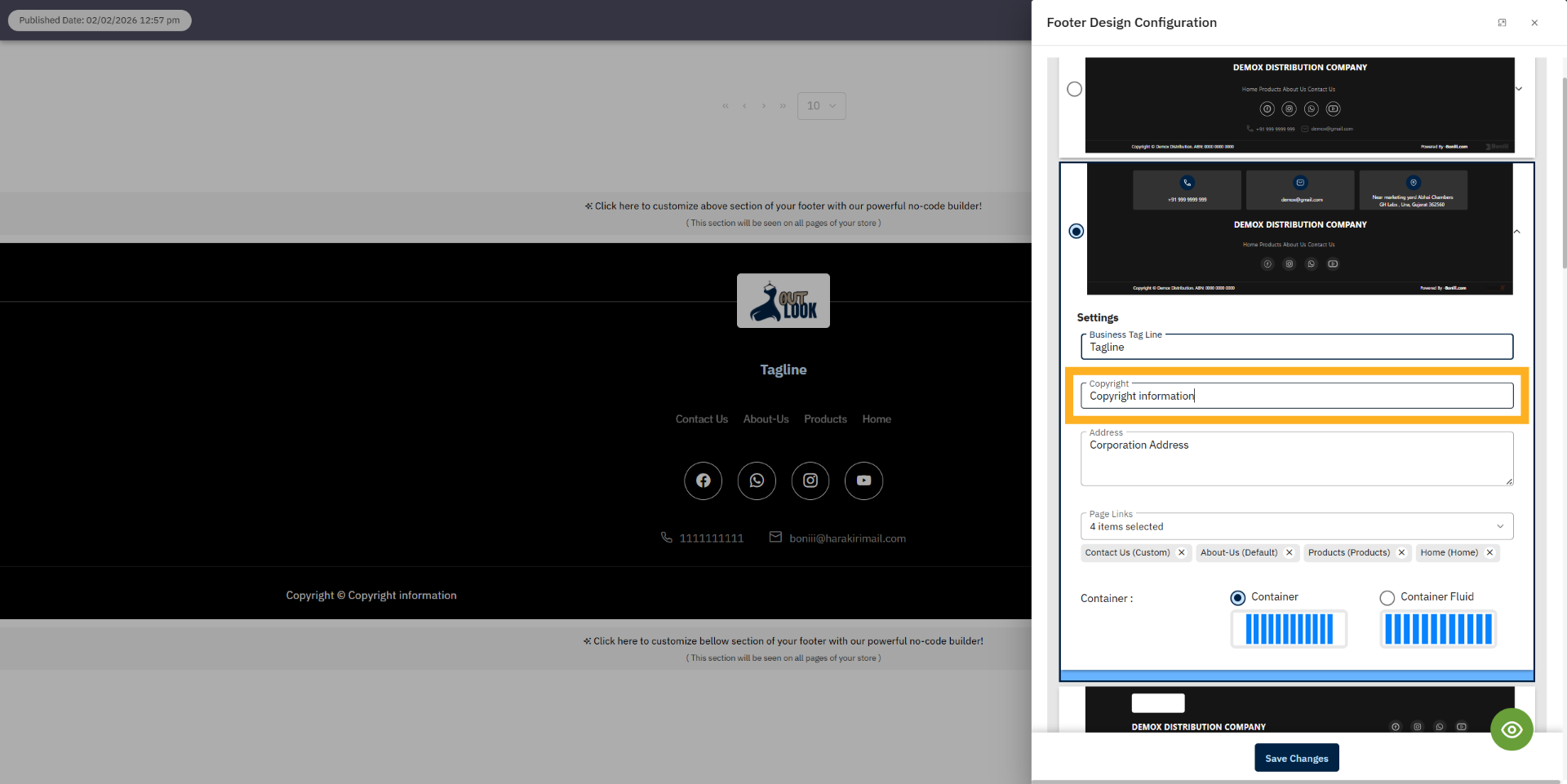Switch to Container Fluid layout
Image resolution: width=1567 pixels, height=784 pixels.
pyautogui.click(x=1387, y=597)
